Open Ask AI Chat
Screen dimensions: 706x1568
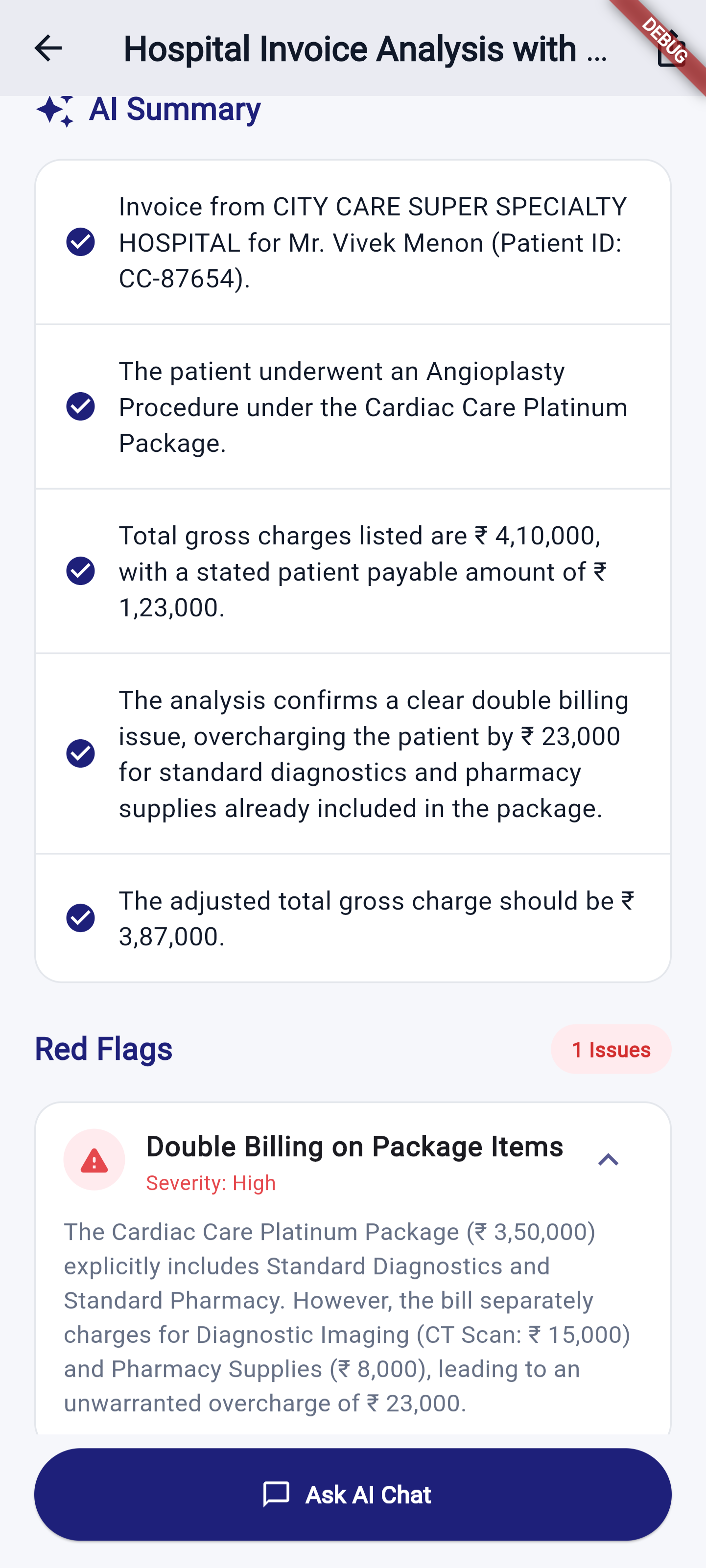(x=353, y=1495)
